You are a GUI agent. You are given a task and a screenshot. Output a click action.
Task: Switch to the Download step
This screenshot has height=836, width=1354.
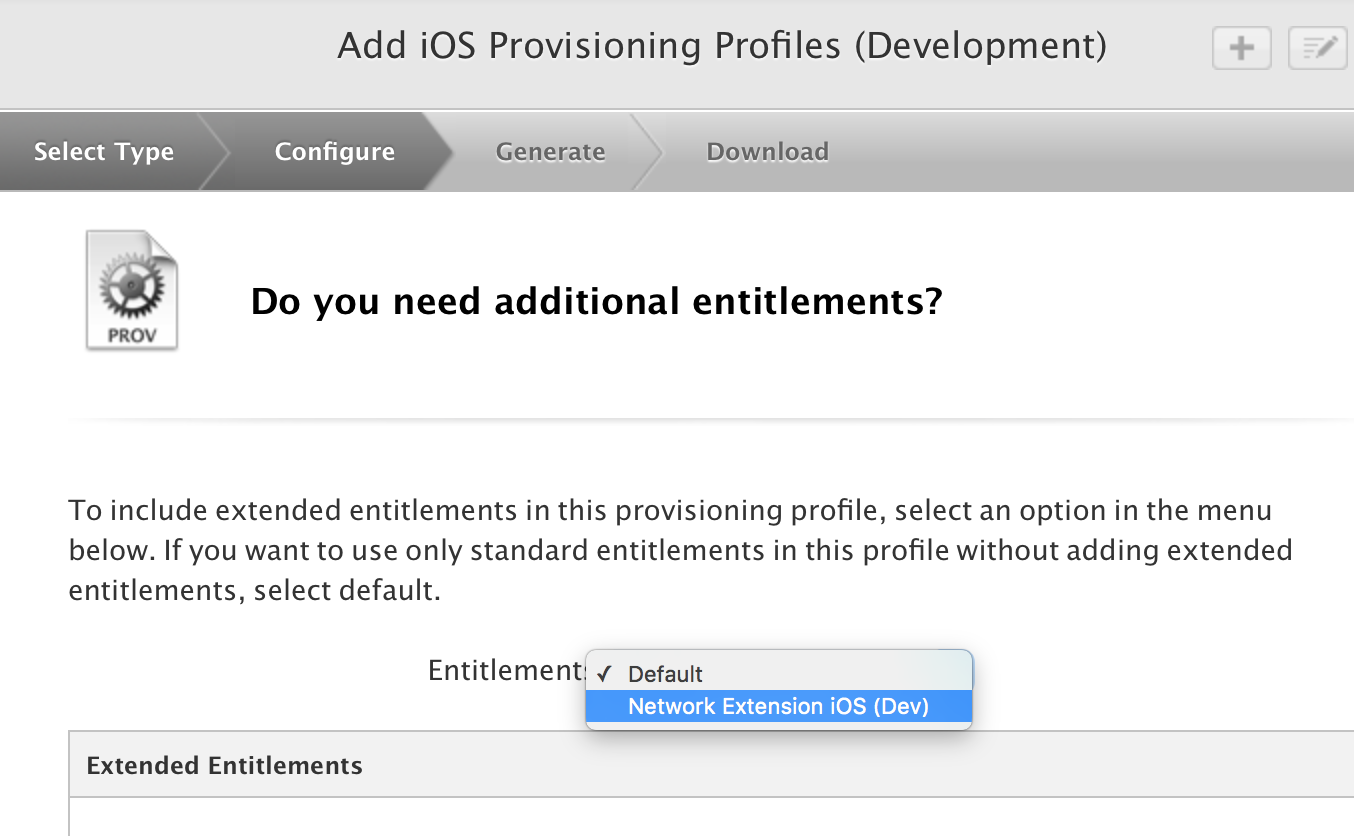[x=767, y=152]
